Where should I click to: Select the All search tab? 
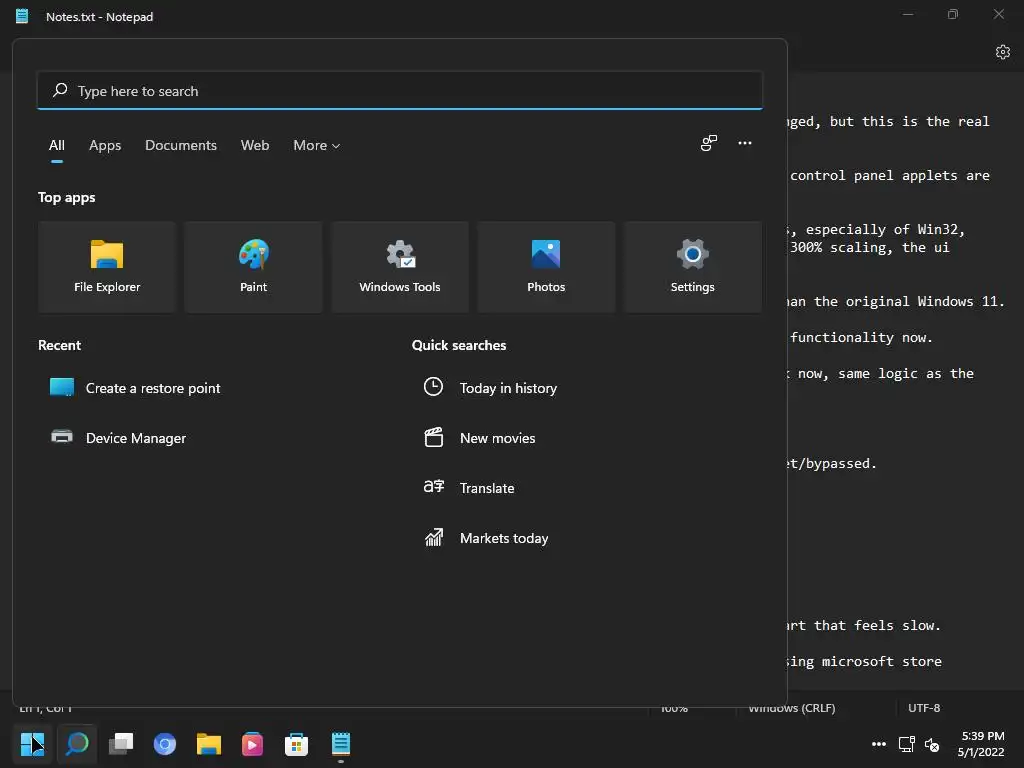57,145
